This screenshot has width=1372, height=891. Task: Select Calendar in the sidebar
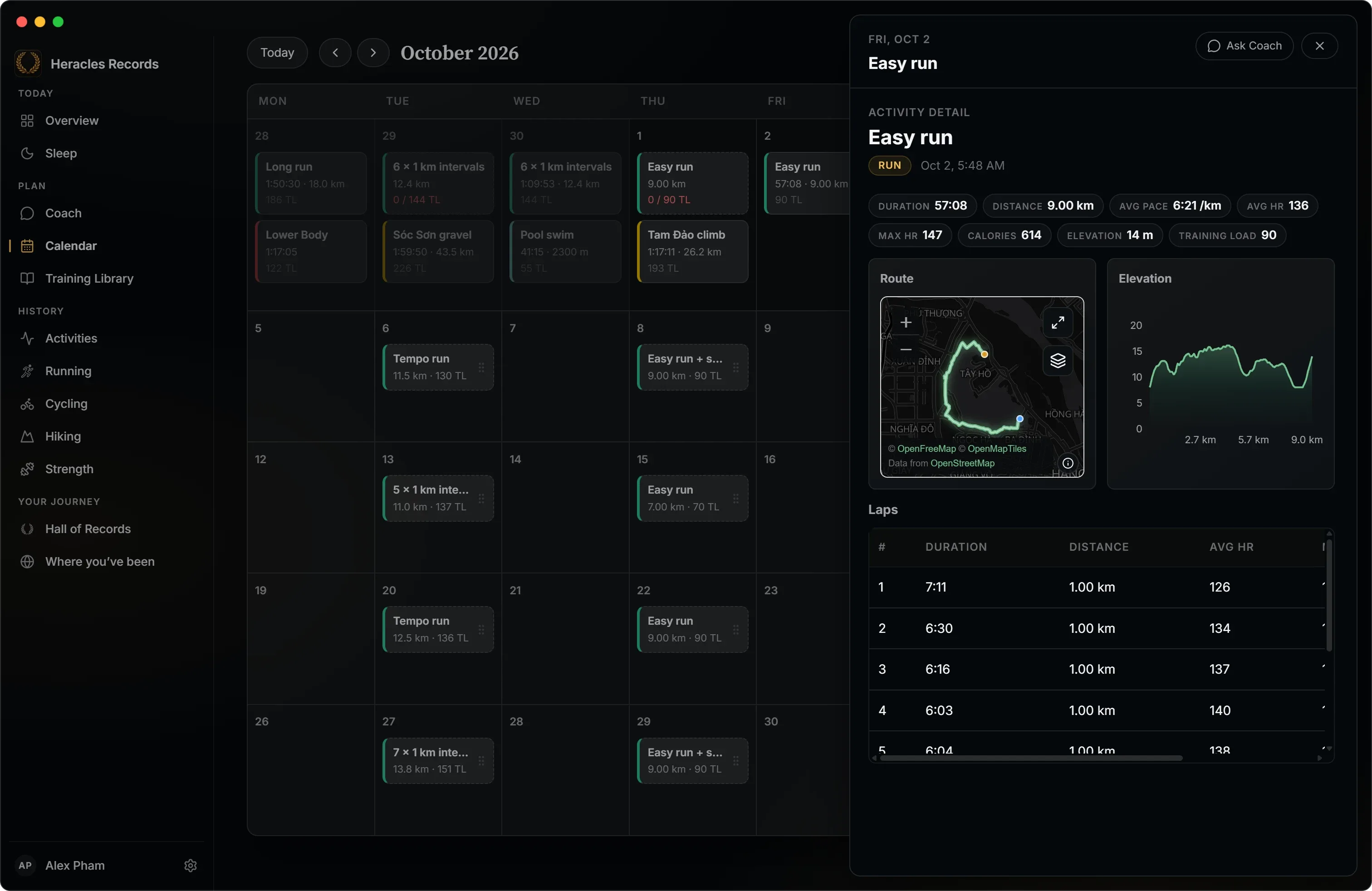(x=107, y=245)
